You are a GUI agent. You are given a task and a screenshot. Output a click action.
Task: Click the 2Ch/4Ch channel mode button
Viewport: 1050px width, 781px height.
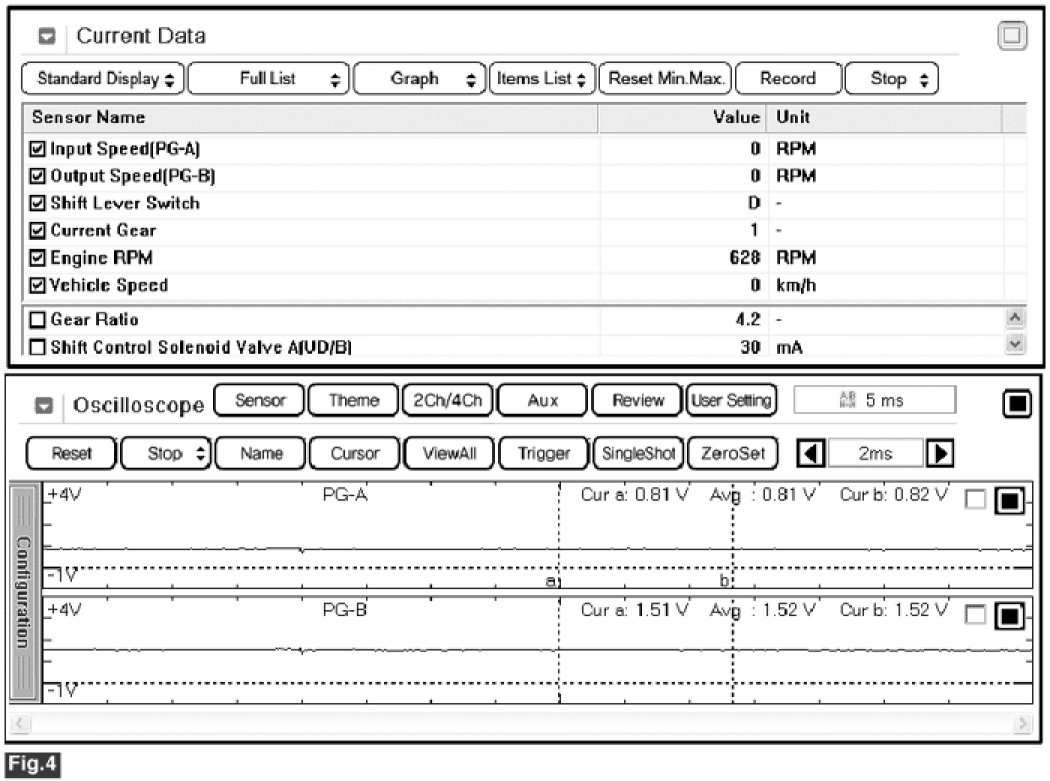447,401
